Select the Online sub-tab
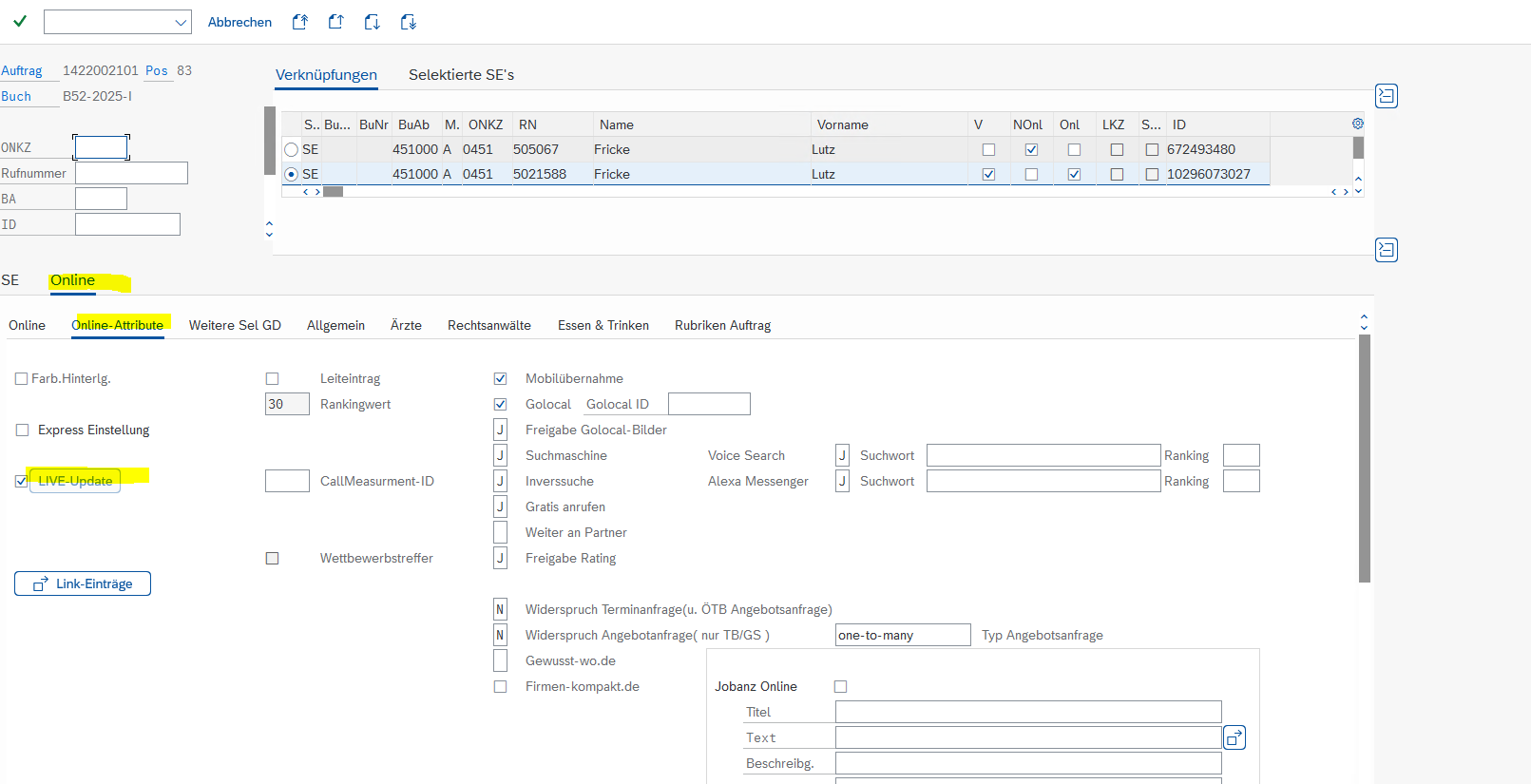The width and height of the screenshot is (1531, 784). click(x=27, y=325)
